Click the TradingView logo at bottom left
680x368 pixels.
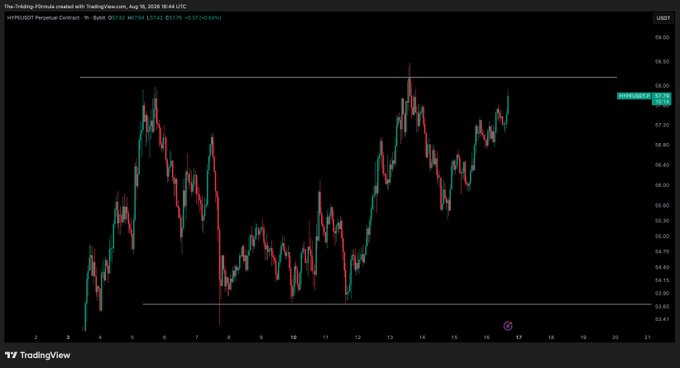pos(37,355)
